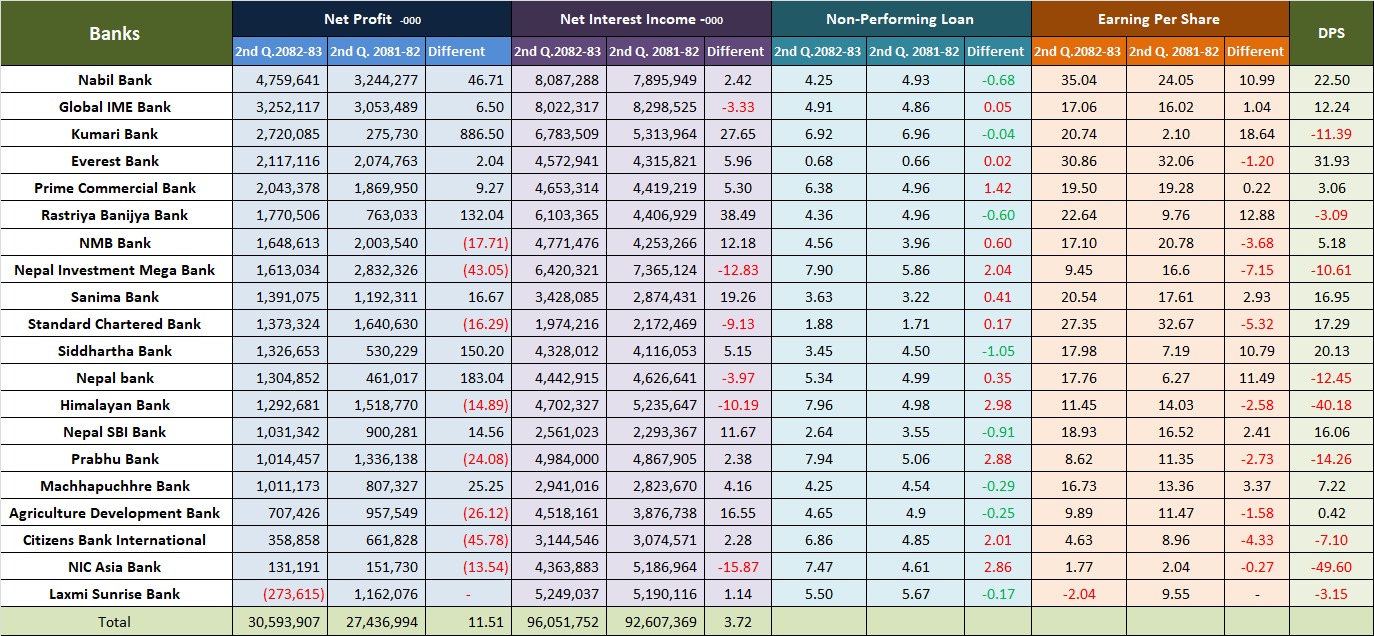Click the Nabil Bank row label
Image resolution: width=1374 pixels, height=636 pixels.
pos(115,80)
